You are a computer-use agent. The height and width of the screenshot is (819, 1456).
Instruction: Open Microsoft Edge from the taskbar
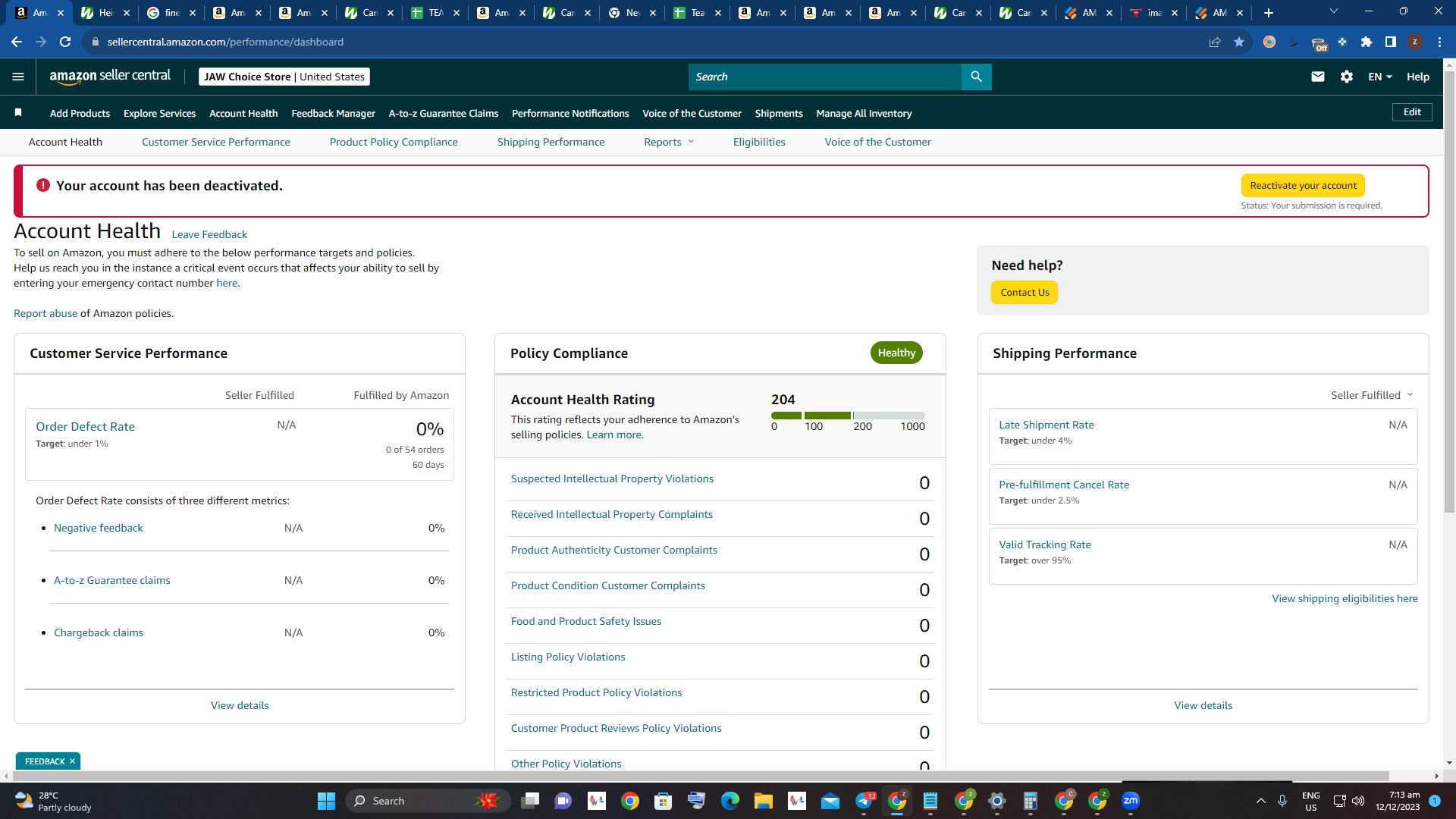click(x=730, y=801)
